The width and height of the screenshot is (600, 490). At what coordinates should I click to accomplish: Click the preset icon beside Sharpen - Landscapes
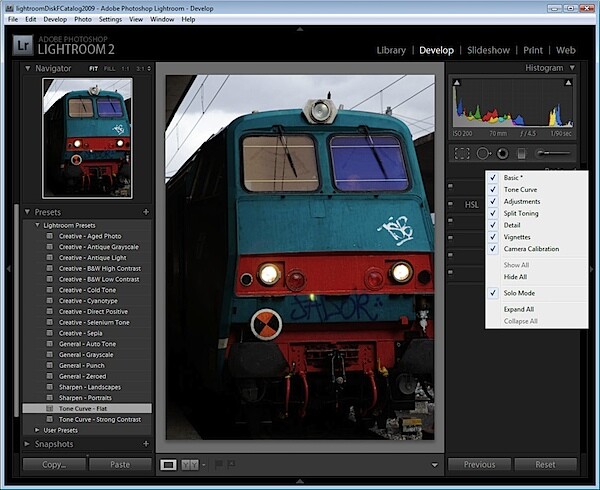(x=50, y=387)
